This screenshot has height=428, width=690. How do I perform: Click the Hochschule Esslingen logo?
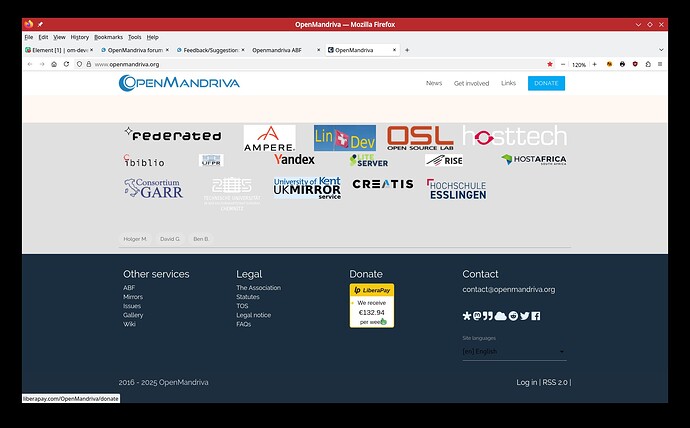(x=456, y=189)
